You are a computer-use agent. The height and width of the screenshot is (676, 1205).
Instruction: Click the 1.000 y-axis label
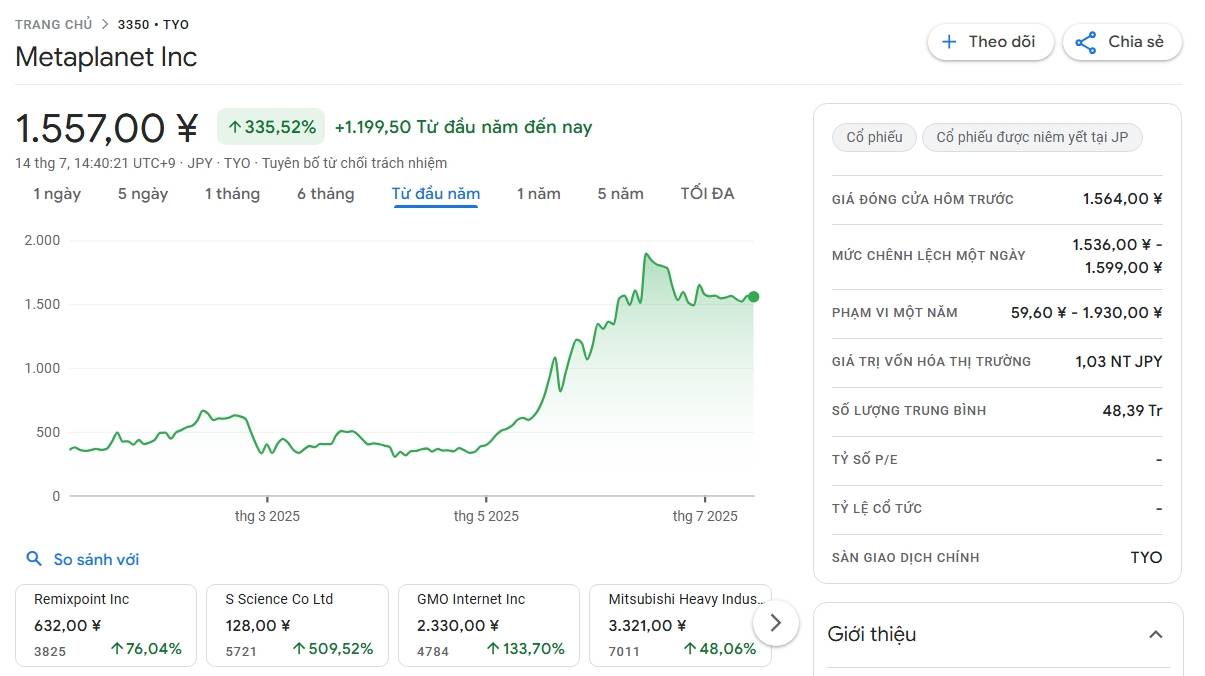(x=42, y=368)
